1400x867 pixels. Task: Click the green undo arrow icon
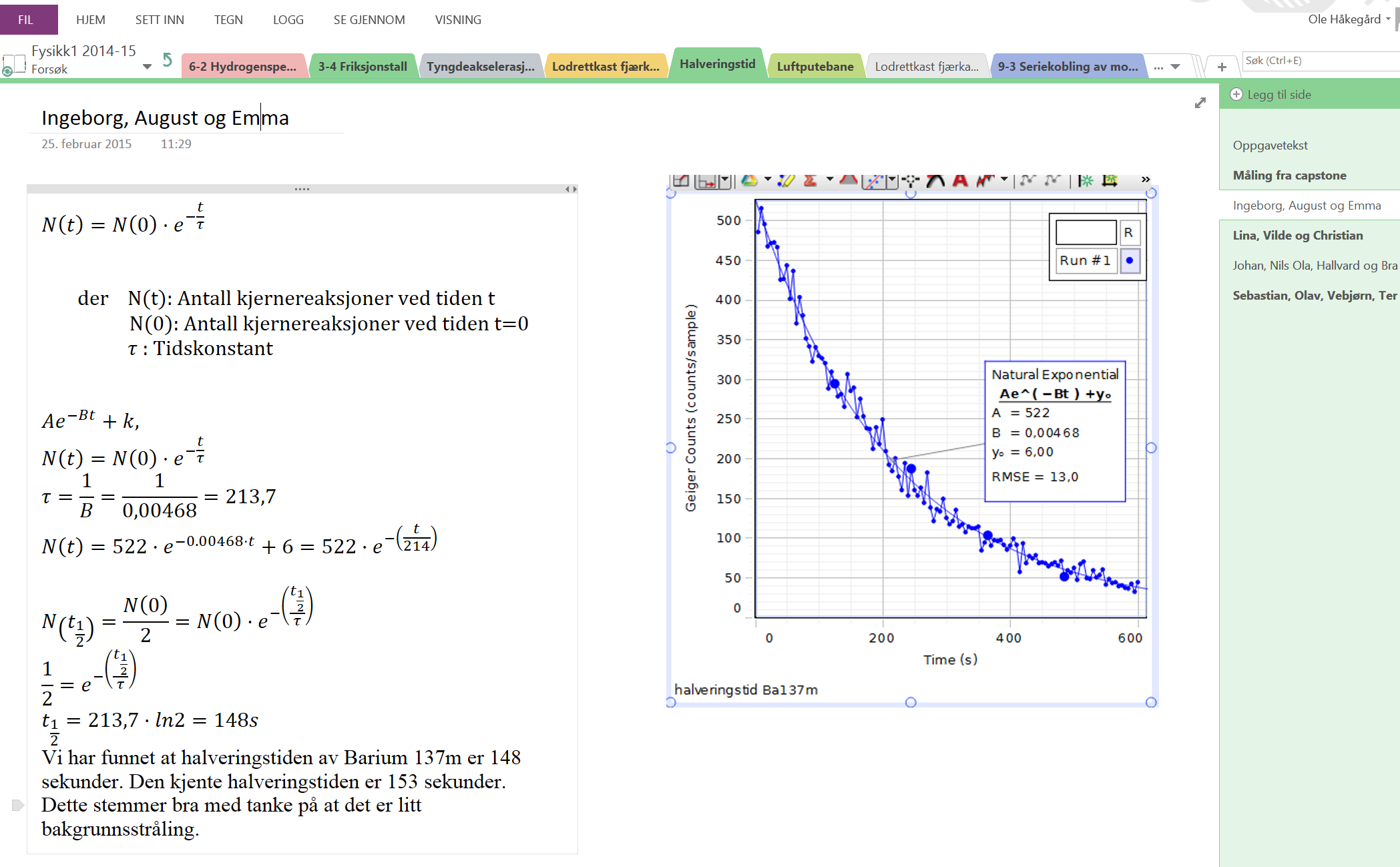167,59
